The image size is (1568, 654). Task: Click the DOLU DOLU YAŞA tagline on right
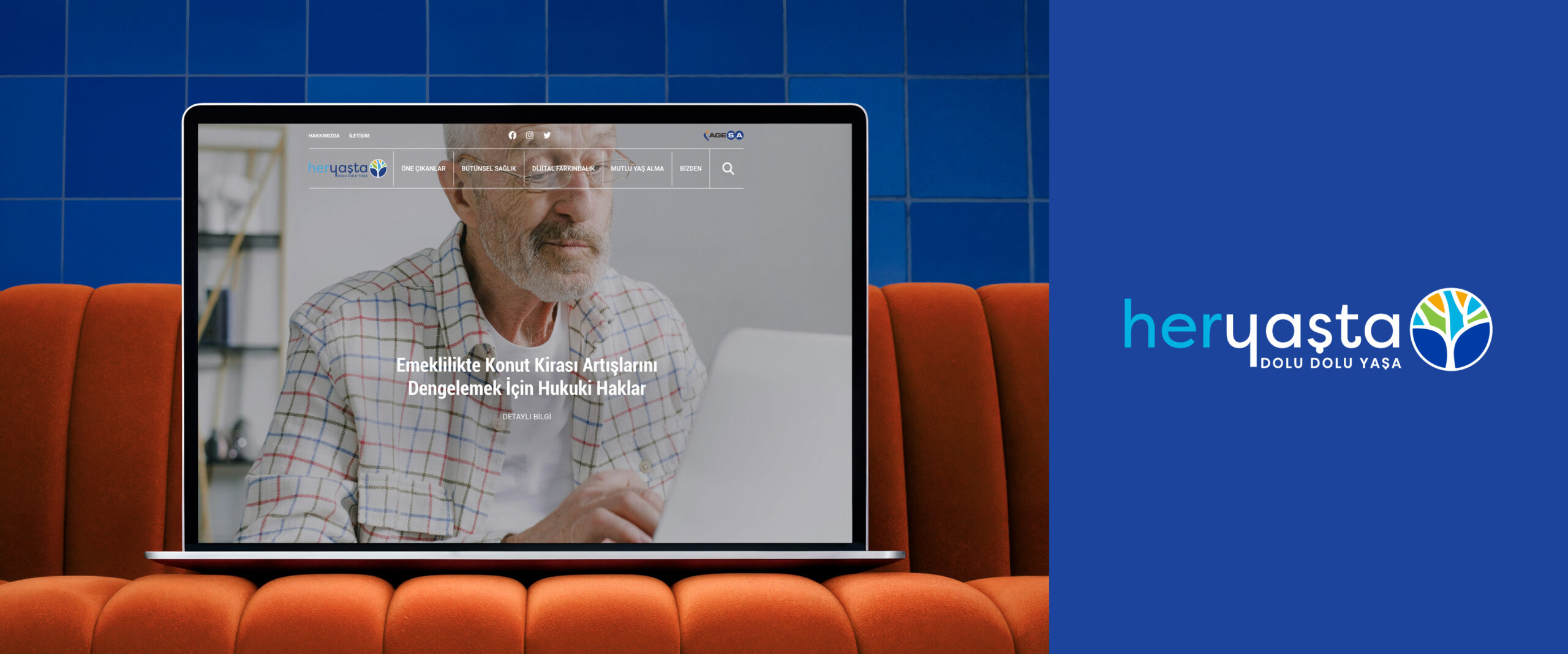(1330, 363)
